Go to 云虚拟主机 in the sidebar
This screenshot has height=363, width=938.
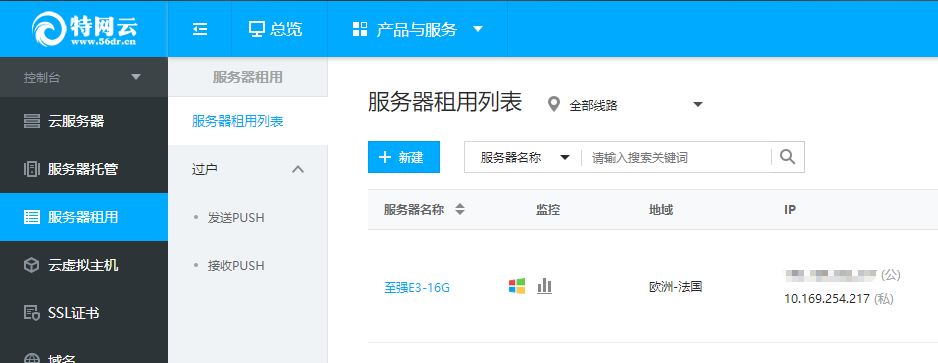click(84, 265)
